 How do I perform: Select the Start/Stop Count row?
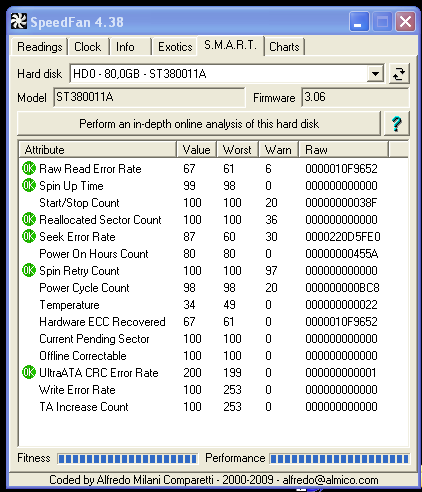[x=213, y=203]
